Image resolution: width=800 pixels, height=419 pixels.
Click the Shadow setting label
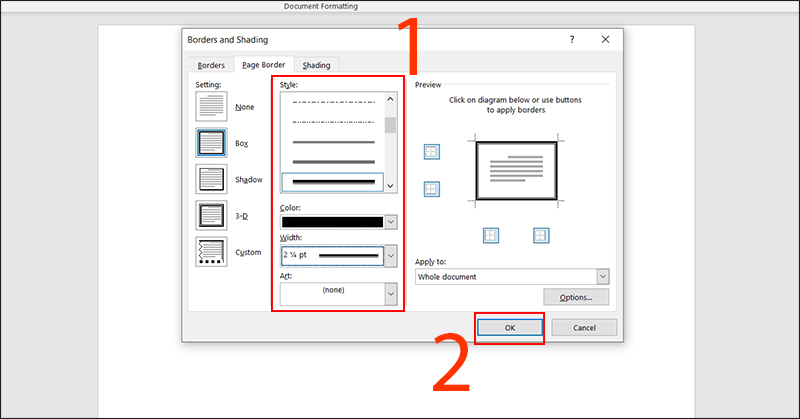(x=248, y=180)
